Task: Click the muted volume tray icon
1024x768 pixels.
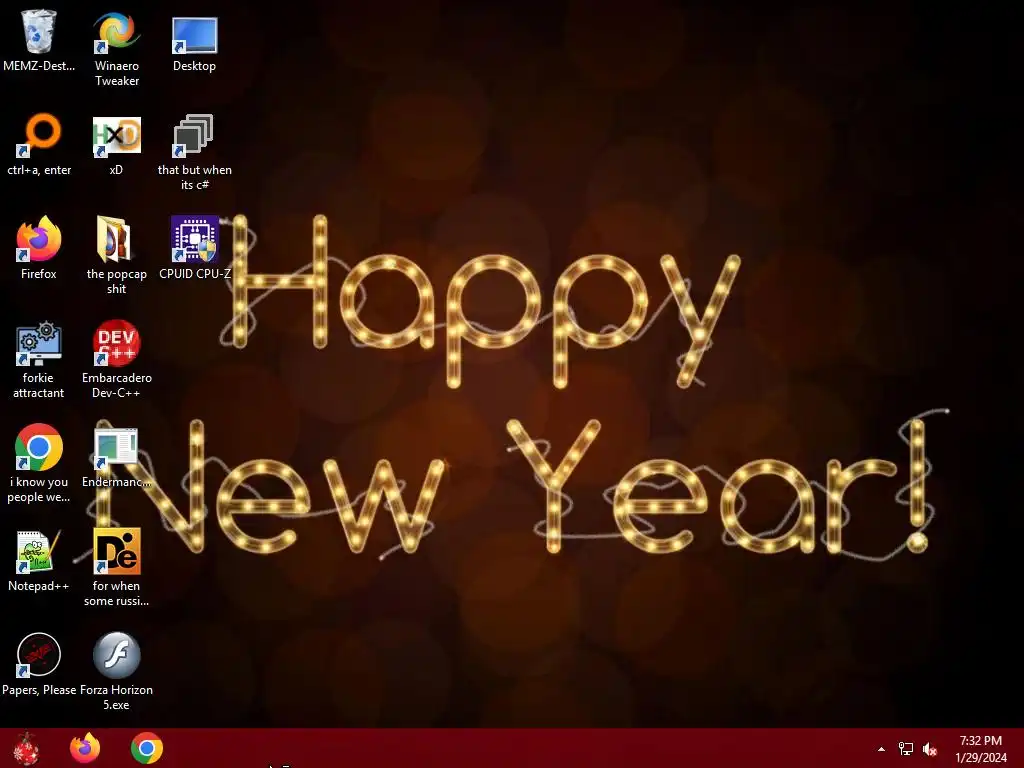Action: (930, 749)
